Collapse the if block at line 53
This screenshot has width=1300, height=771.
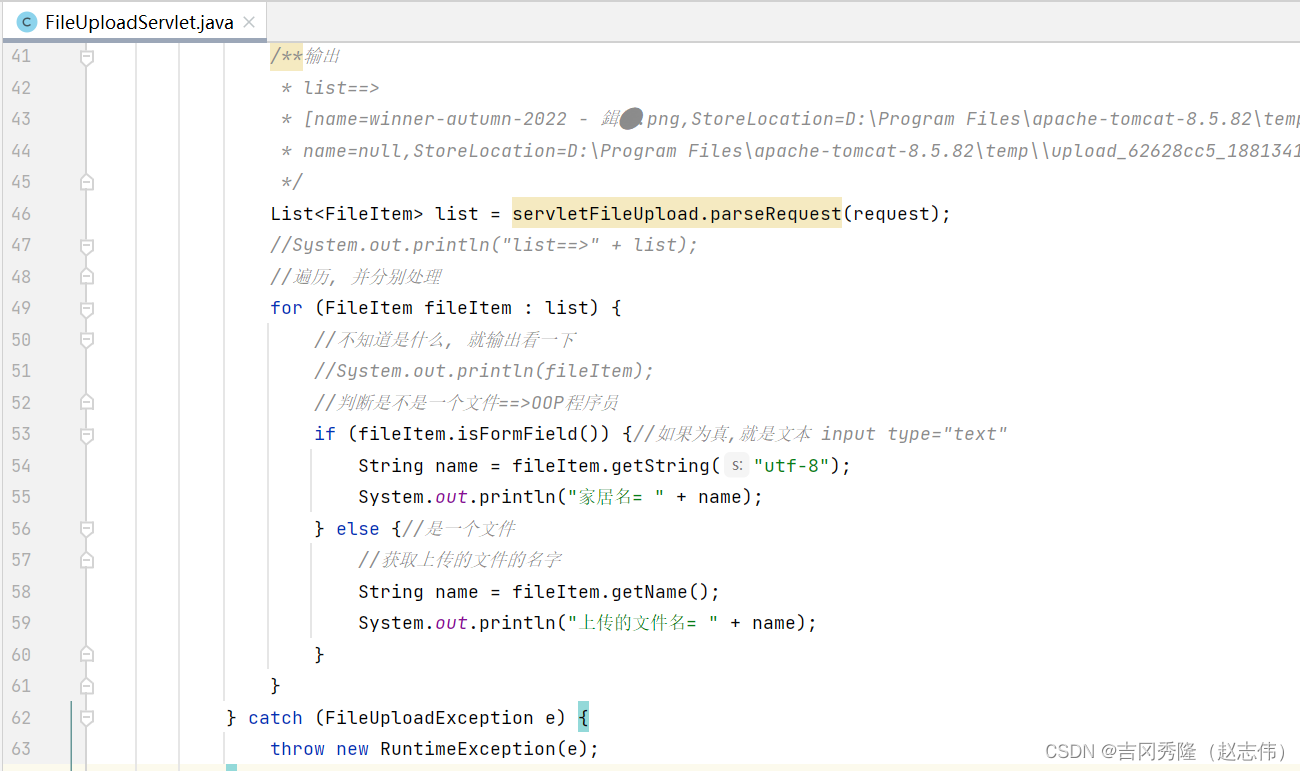[x=87, y=435]
